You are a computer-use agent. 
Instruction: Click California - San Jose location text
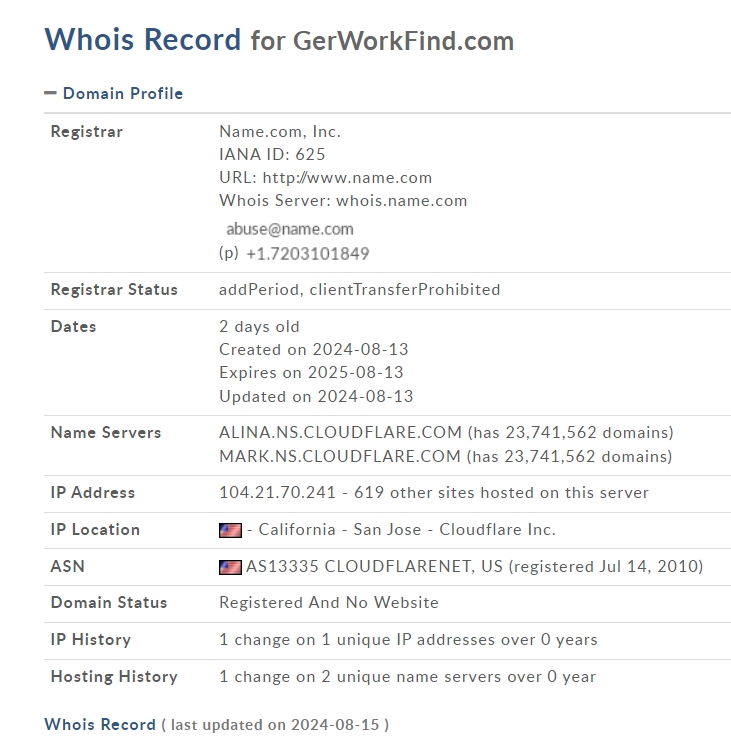pos(340,530)
